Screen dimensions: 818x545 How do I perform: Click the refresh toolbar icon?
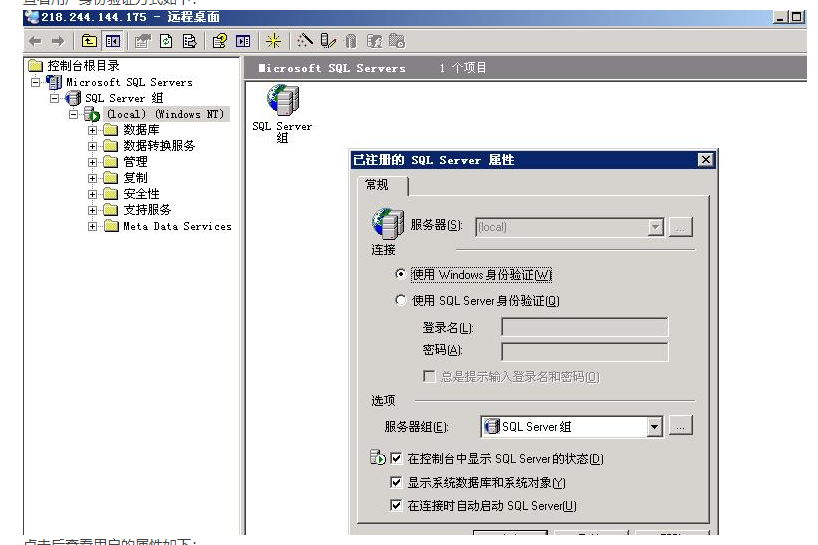165,41
